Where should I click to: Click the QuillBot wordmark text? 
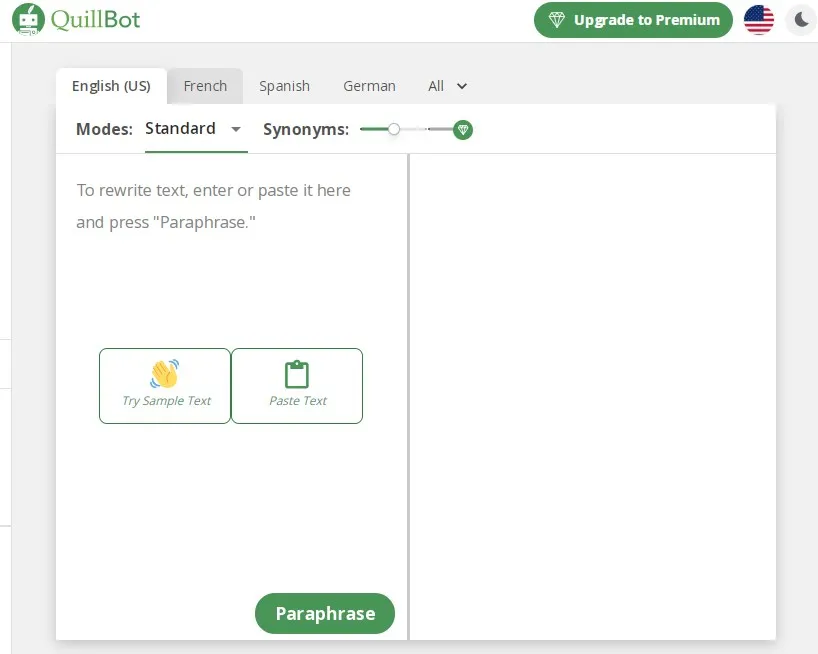point(96,19)
